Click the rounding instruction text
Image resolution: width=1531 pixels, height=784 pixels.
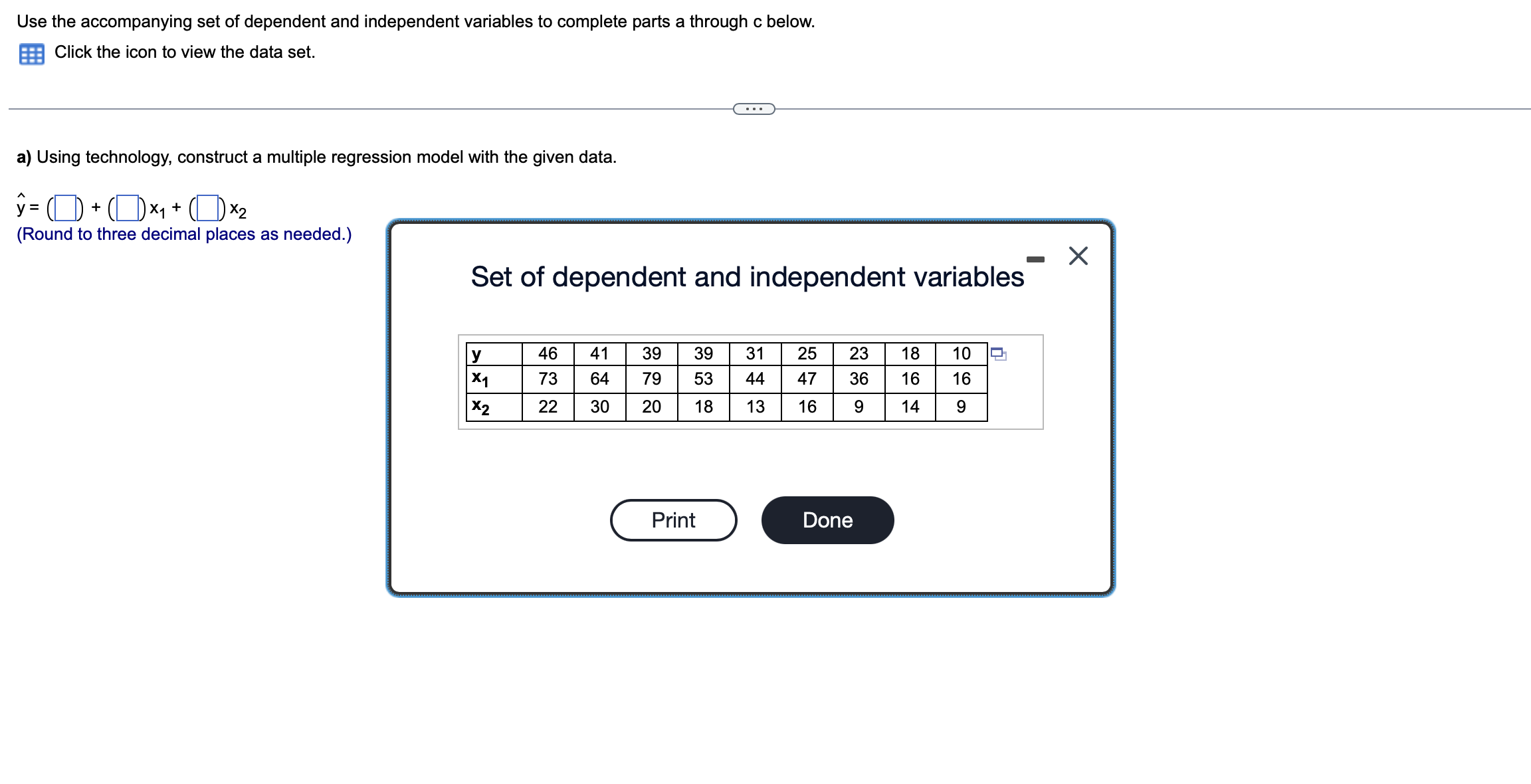pos(184,234)
